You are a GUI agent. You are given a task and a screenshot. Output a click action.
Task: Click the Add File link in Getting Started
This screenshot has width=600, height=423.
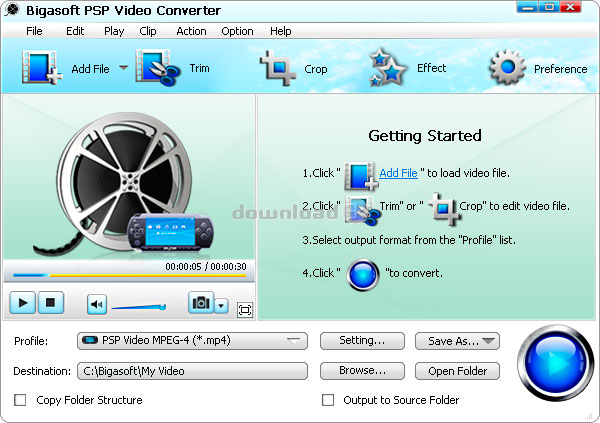[398, 173]
